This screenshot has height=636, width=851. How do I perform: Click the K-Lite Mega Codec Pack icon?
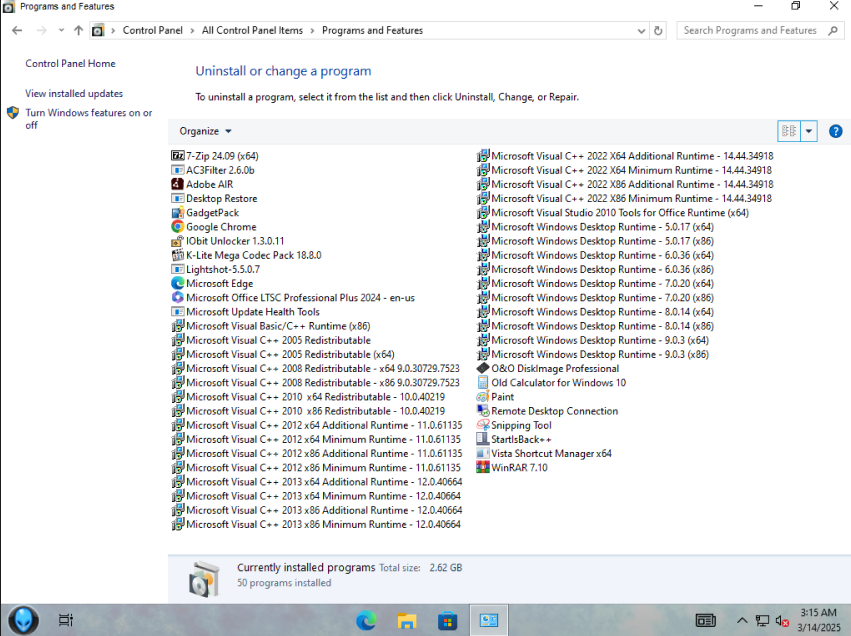(177, 255)
